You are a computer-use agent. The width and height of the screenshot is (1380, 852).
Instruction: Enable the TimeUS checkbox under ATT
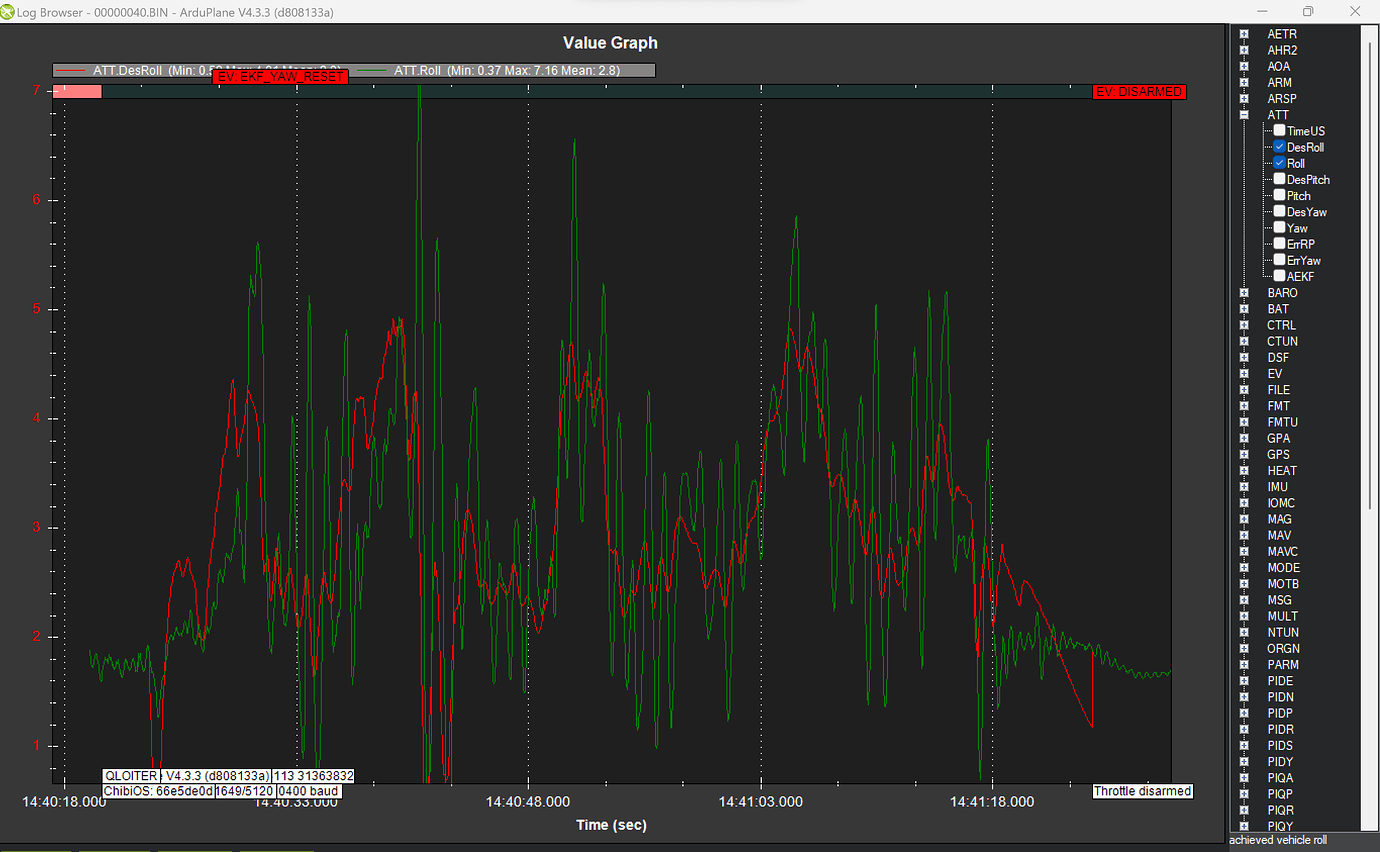pyautogui.click(x=1278, y=130)
